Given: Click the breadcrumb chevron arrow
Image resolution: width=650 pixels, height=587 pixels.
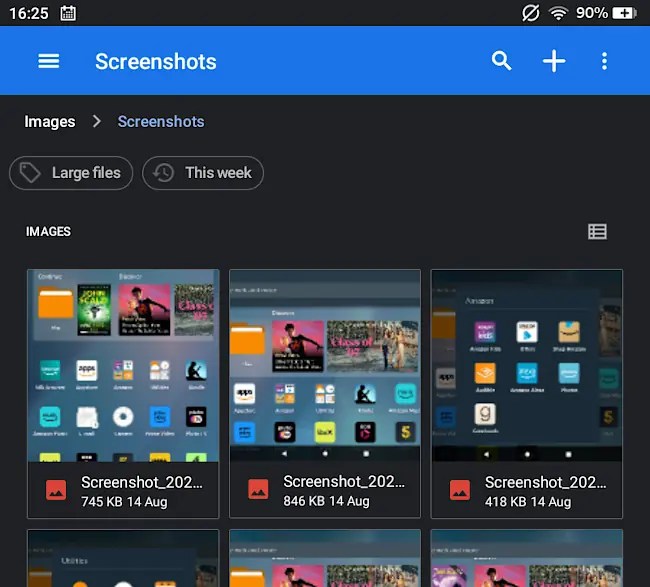Looking at the screenshot, I should click(97, 121).
